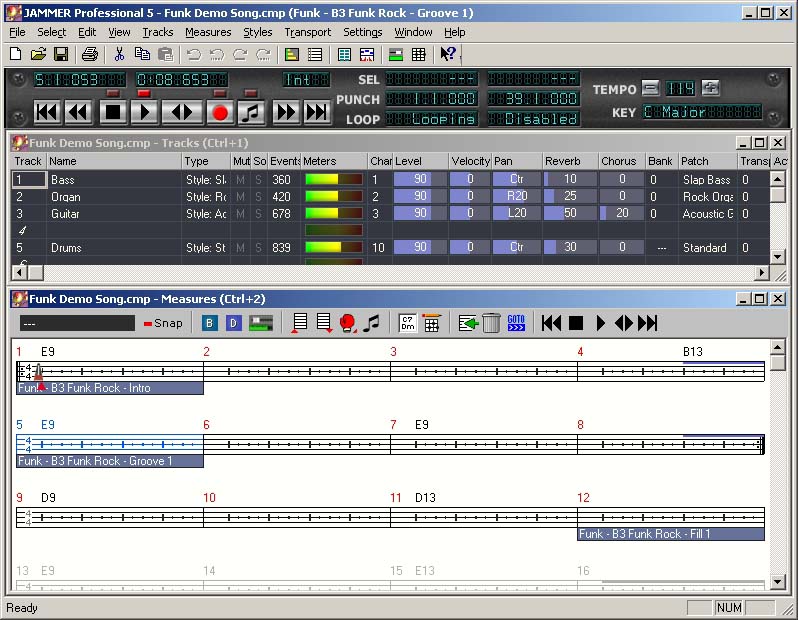This screenshot has height=620, width=798.
Task: Click the C Major key display
Action: 702,111
